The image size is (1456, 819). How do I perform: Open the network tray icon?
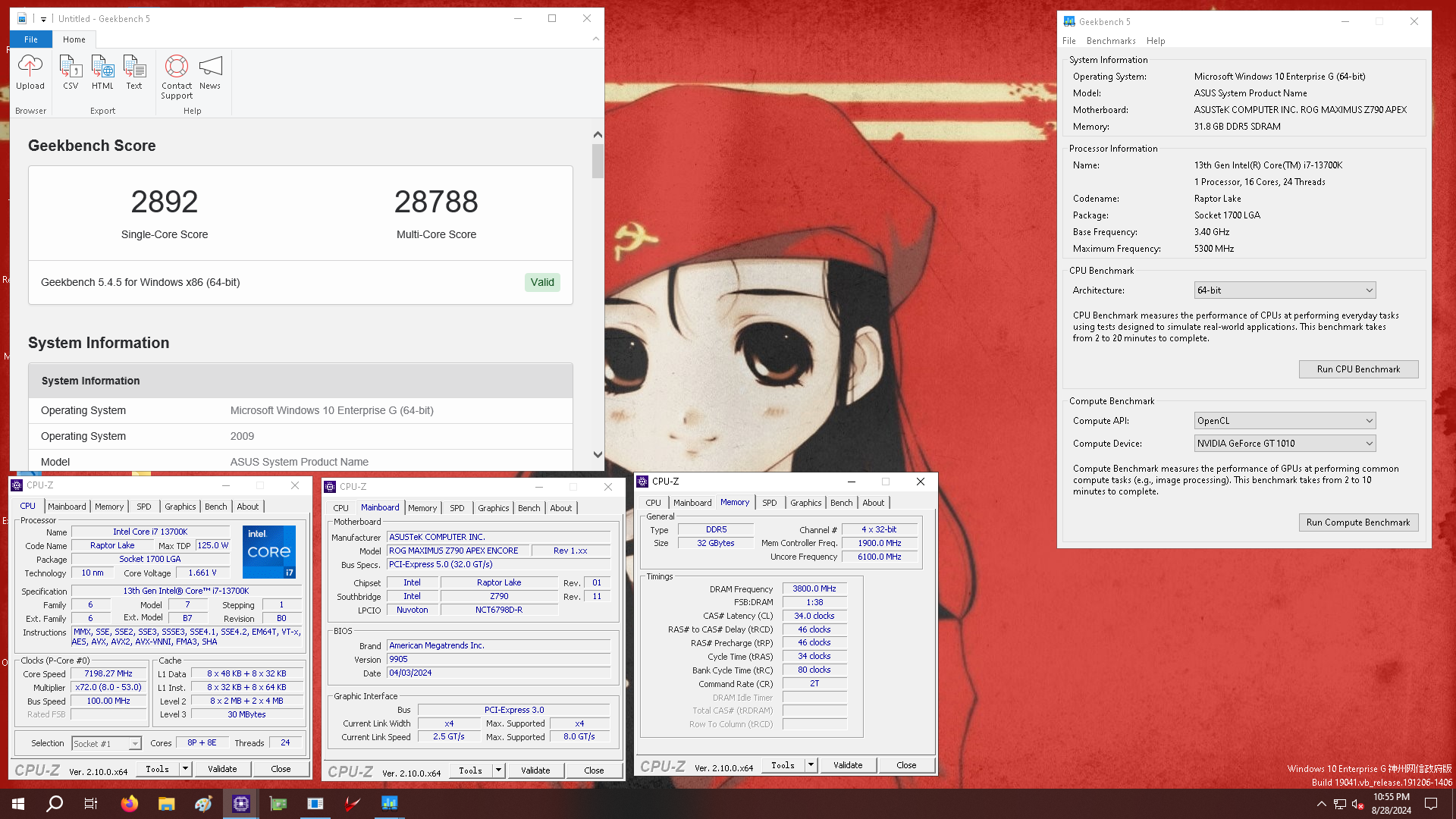tap(1340, 804)
